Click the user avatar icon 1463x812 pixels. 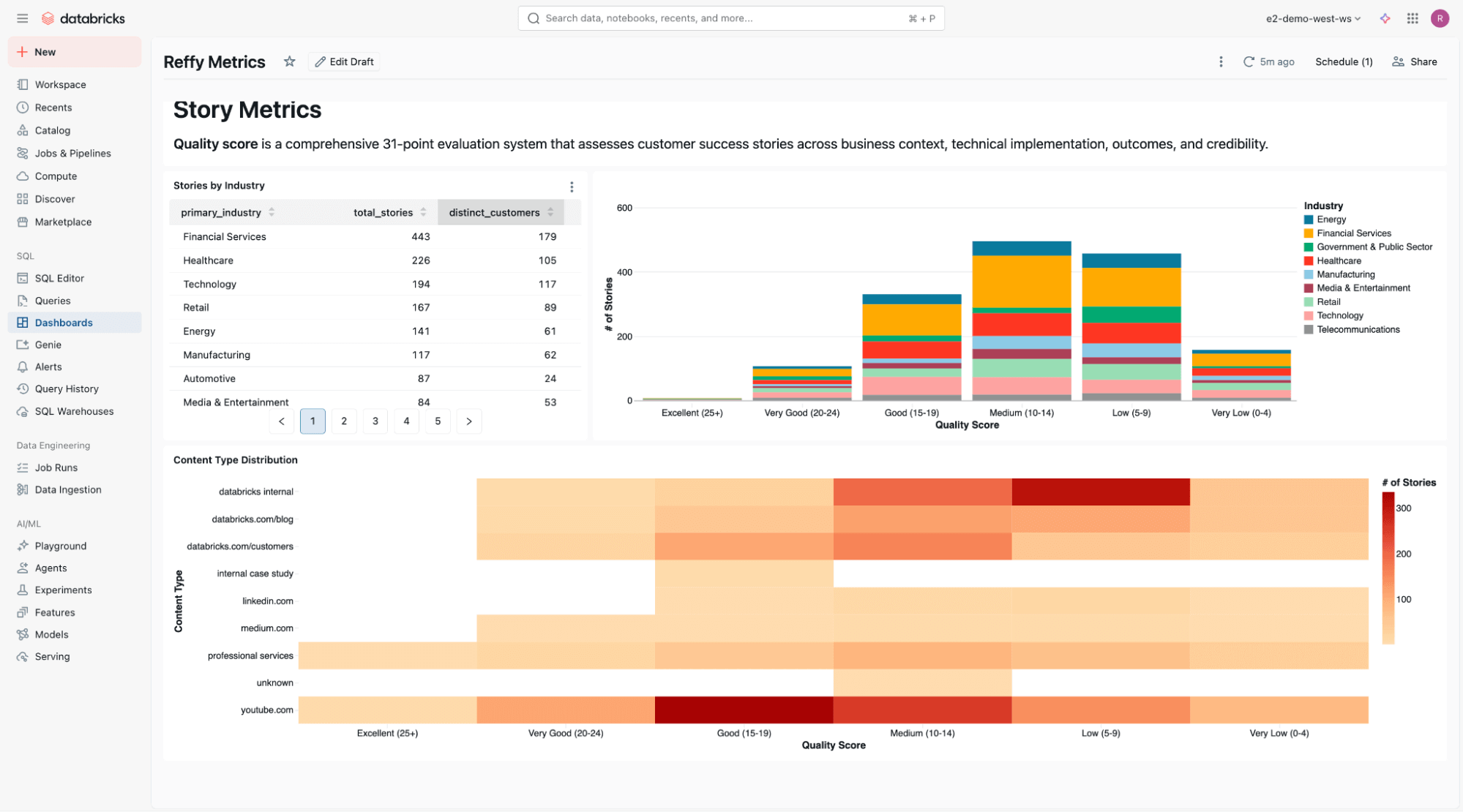[x=1440, y=19]
